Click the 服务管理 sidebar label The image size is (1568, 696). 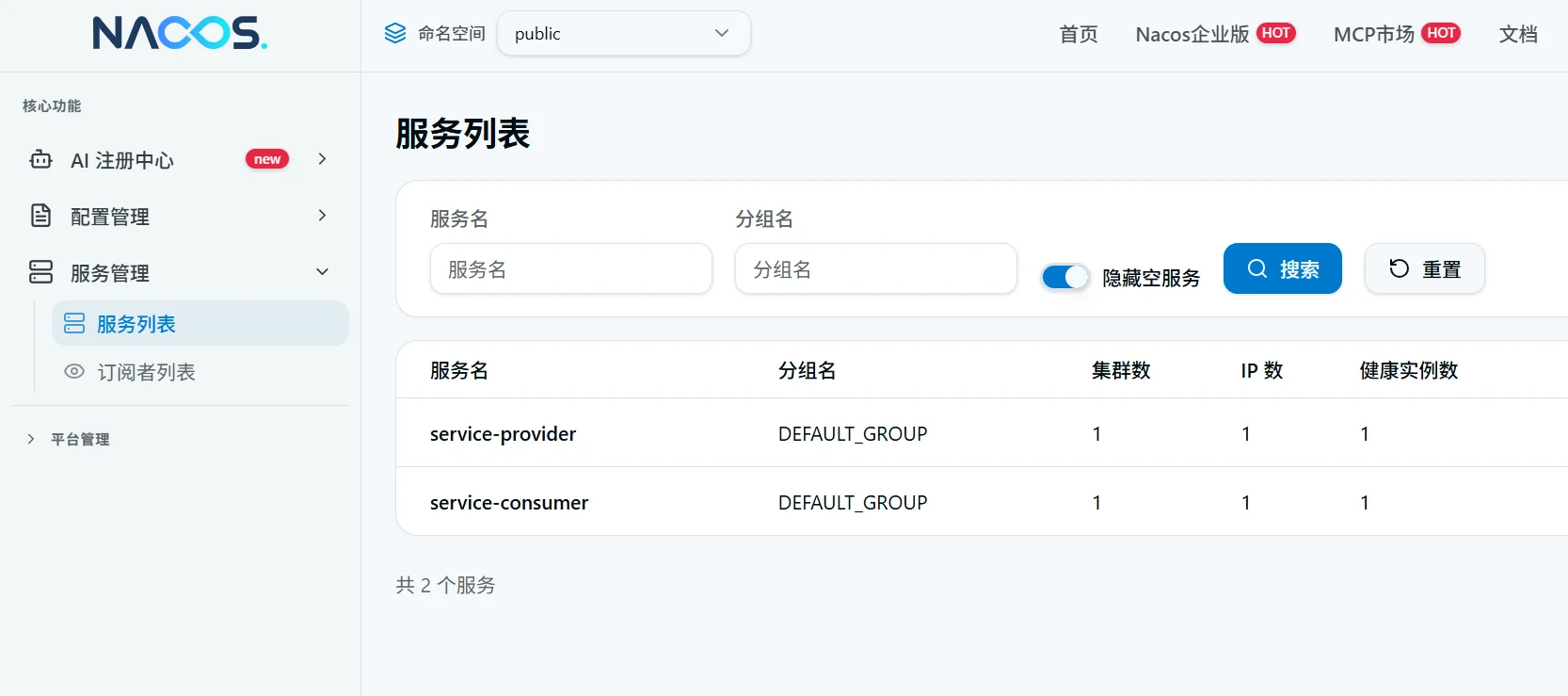110,273
